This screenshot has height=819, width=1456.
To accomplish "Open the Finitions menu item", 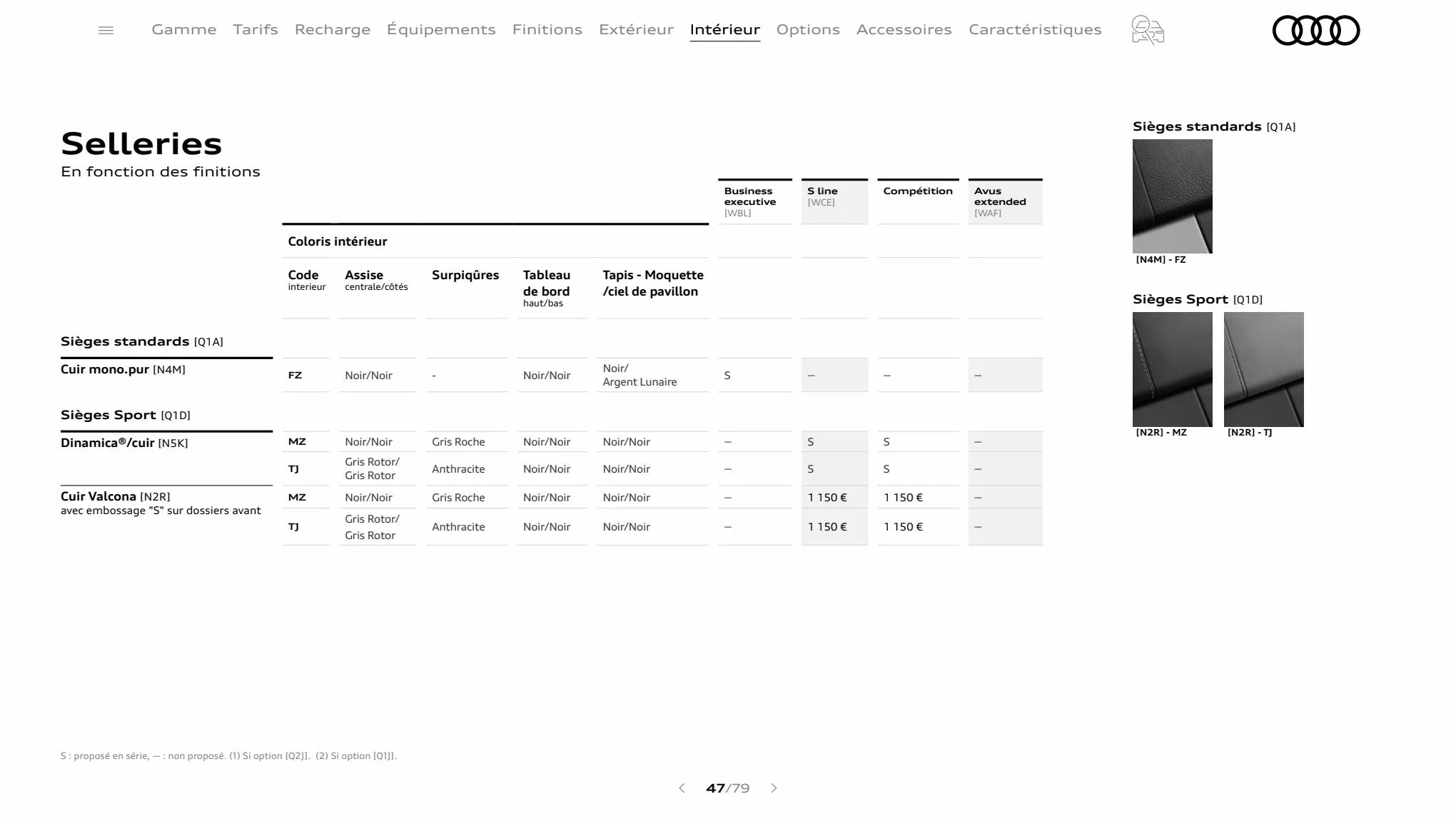I will 547,29.
